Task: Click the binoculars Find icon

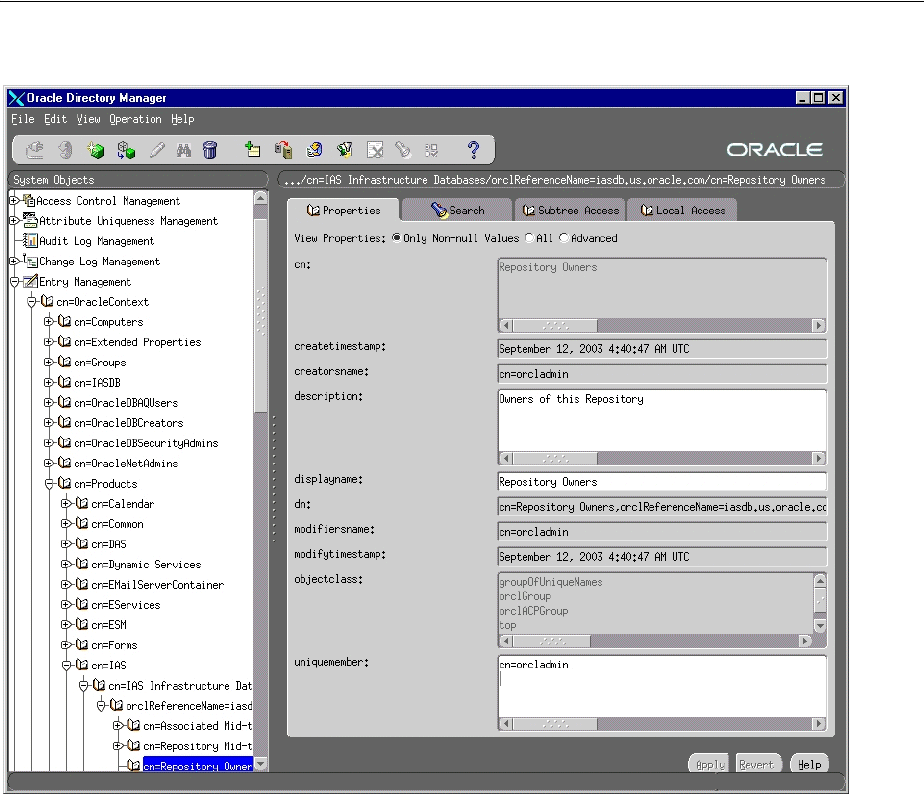Action: click(x=184, y=150)
